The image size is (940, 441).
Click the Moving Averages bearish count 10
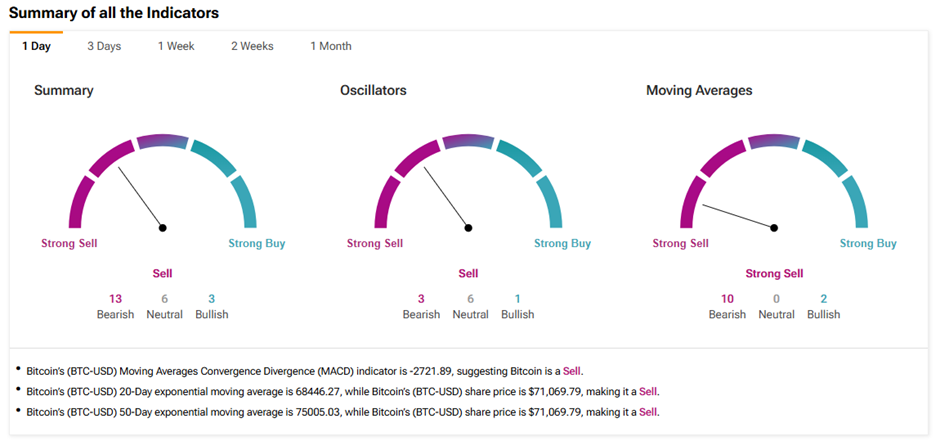pos(727,298)
